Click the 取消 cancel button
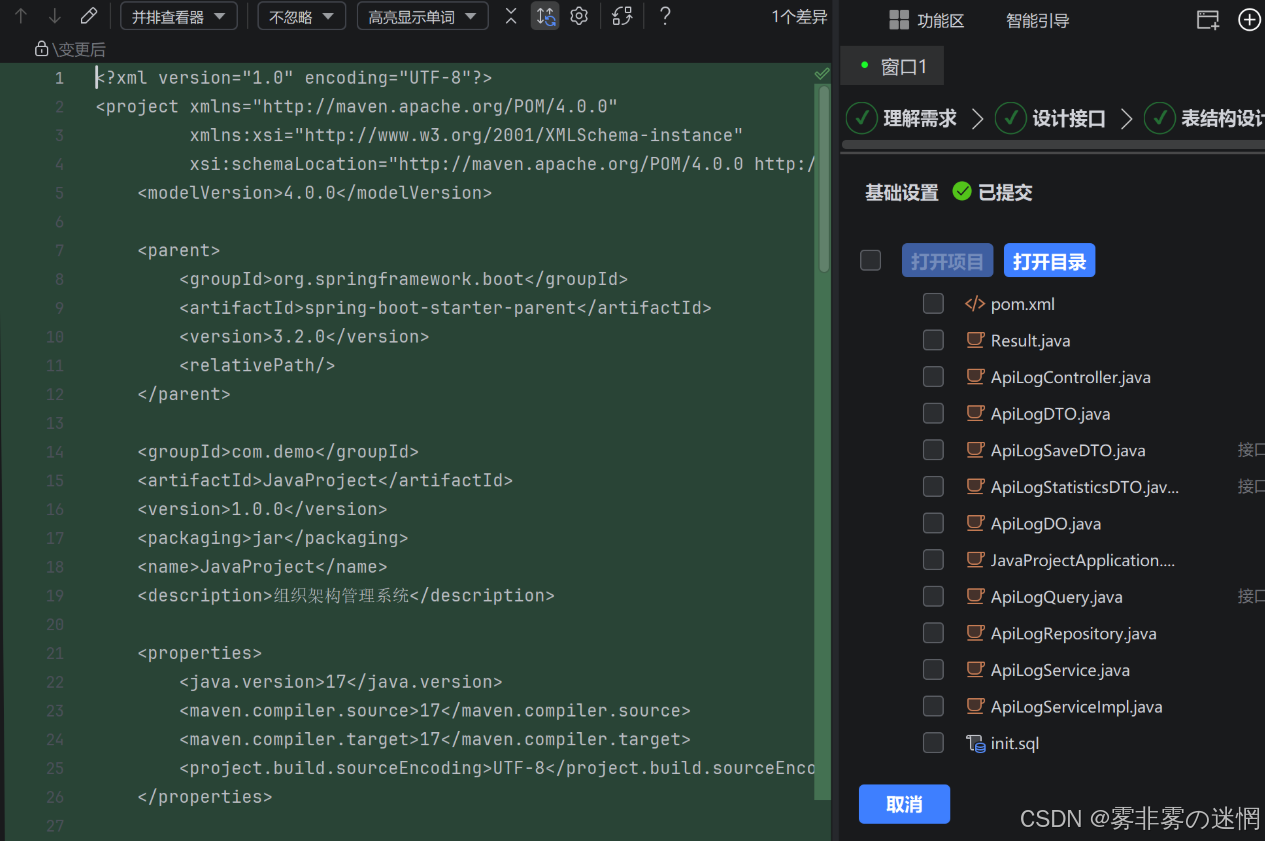 904,804
